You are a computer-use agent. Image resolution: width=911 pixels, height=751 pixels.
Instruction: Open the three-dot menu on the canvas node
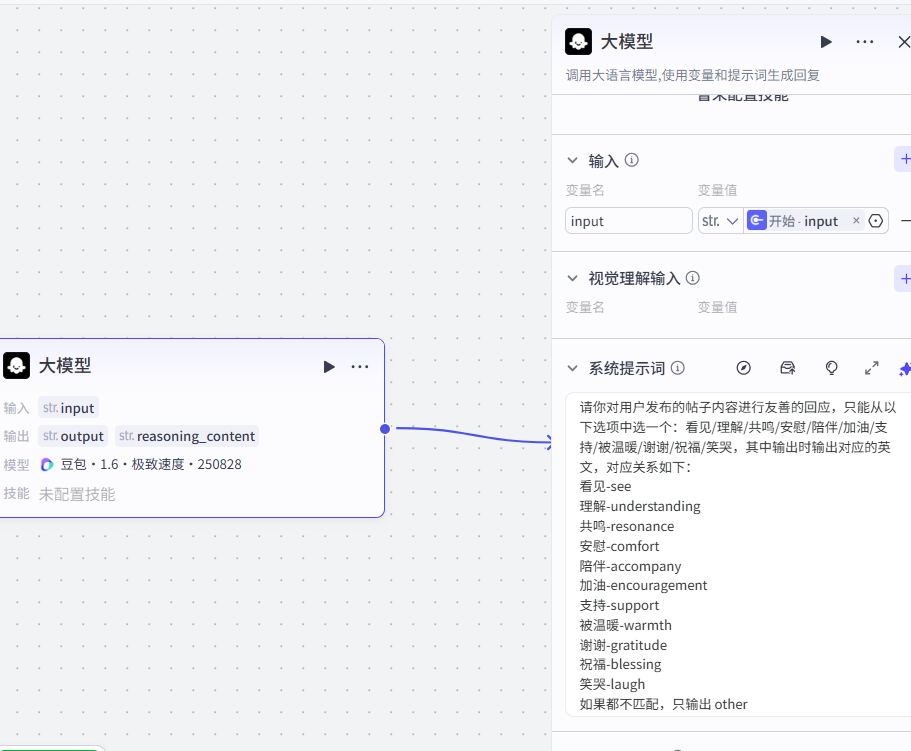pyautogui.click(x=360, y=367)
